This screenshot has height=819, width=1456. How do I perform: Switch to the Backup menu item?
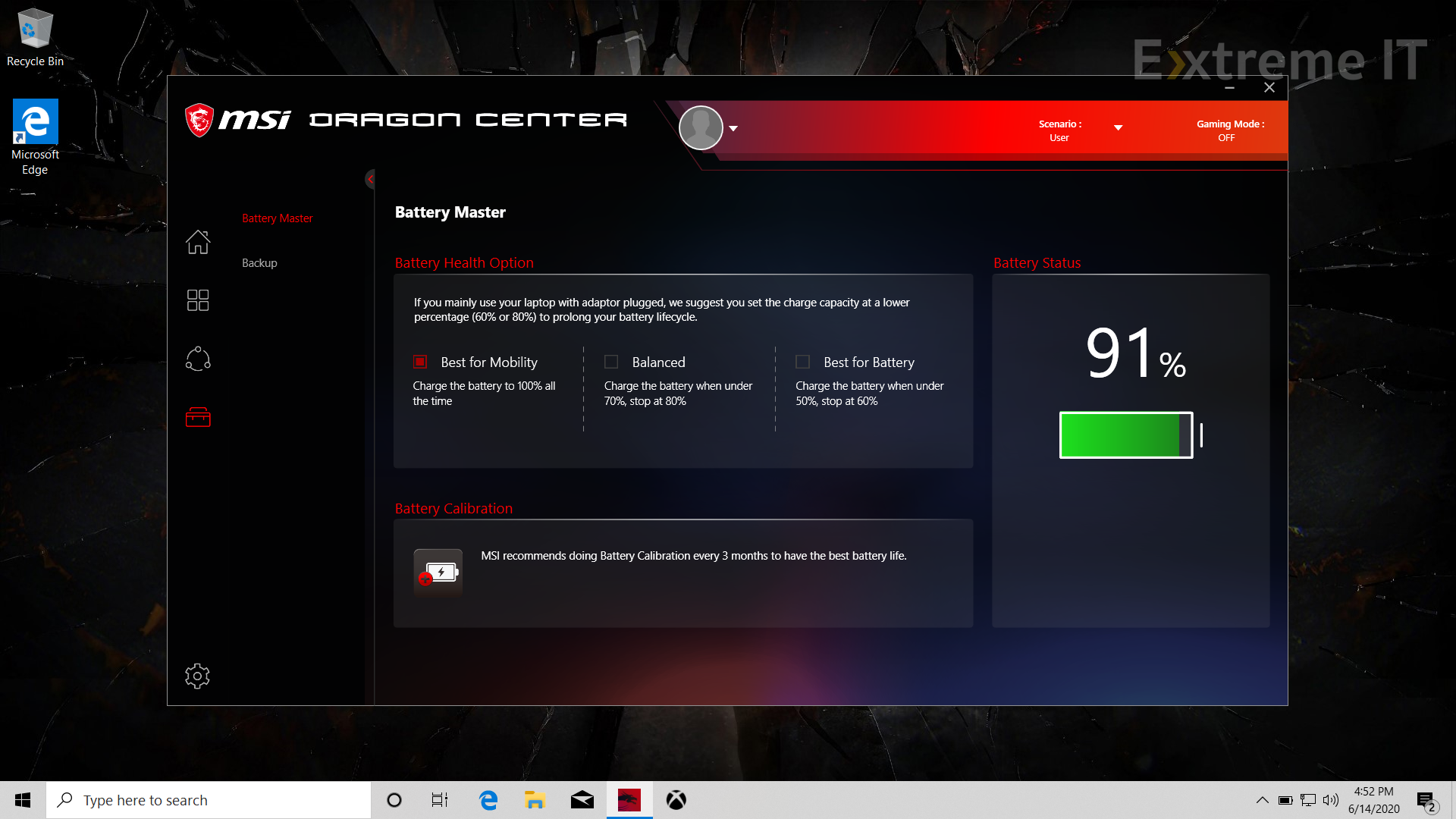(x=259, y=263)
